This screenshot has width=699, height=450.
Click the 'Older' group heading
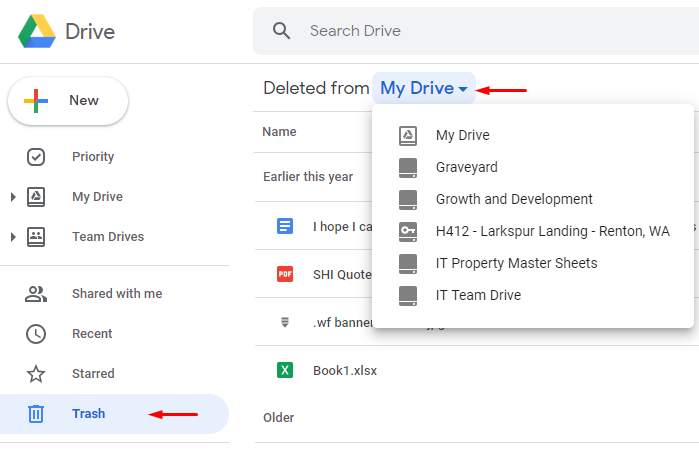point(279,417)
